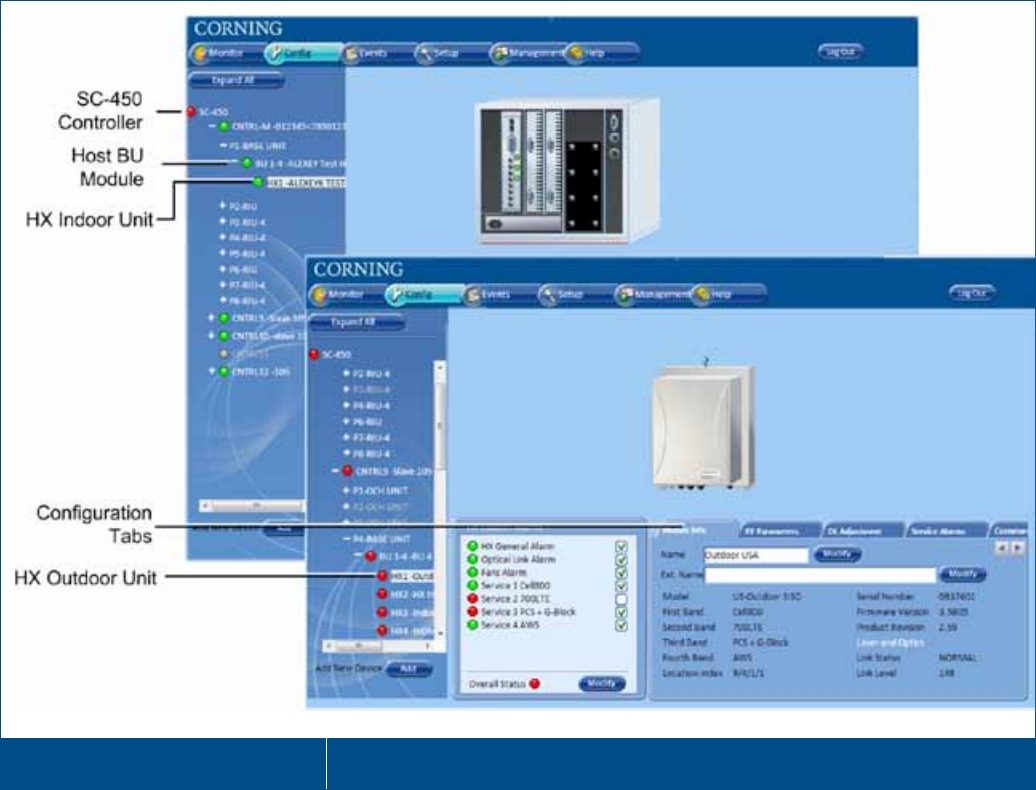The width and height of the screenshot is (1036, 790).
Task: Click Setup tools icon in back window
Action: [x=424, y=53]
